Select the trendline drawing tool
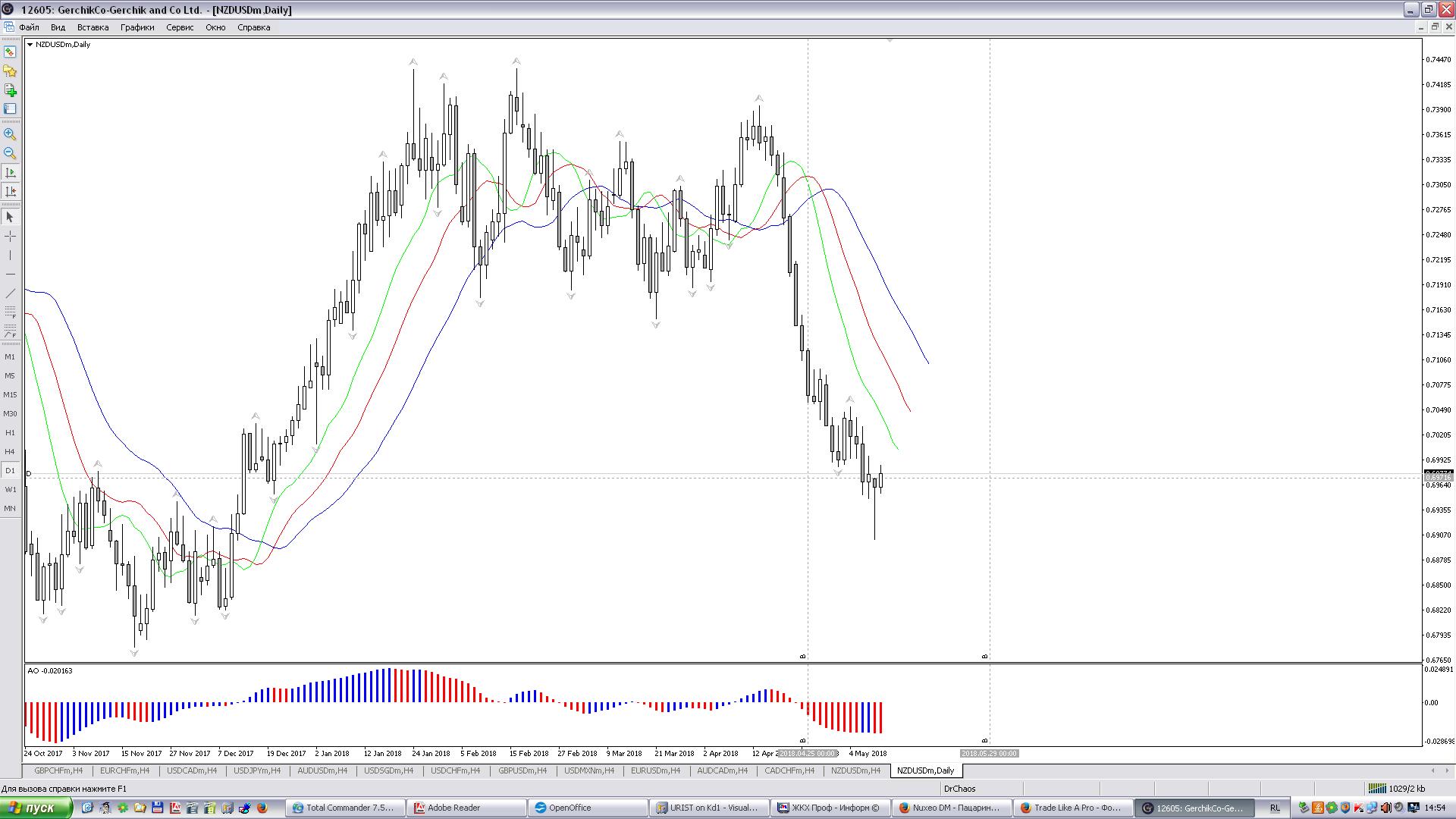The width and height of the screenshot is (1456, 819). (10, 293)
